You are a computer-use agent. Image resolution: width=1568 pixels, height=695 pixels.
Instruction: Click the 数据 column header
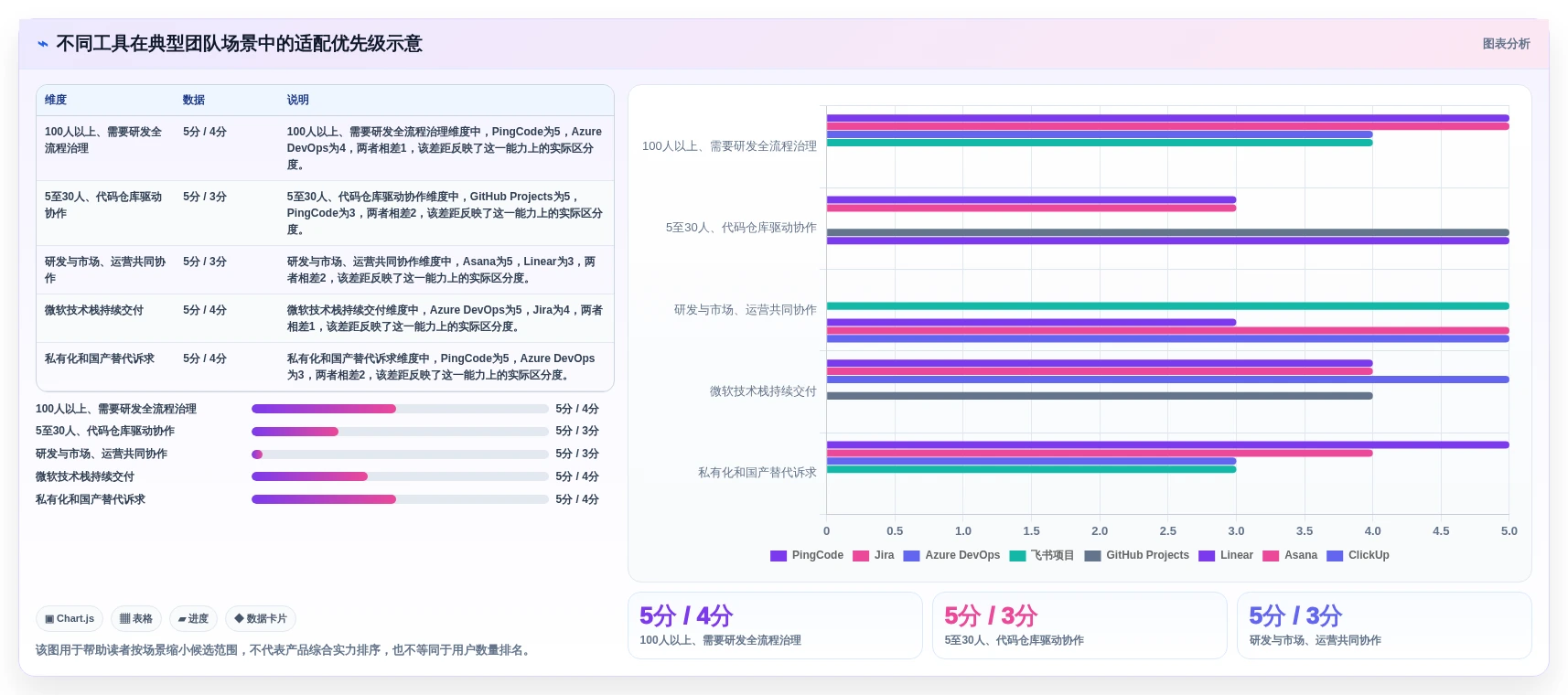194,101
